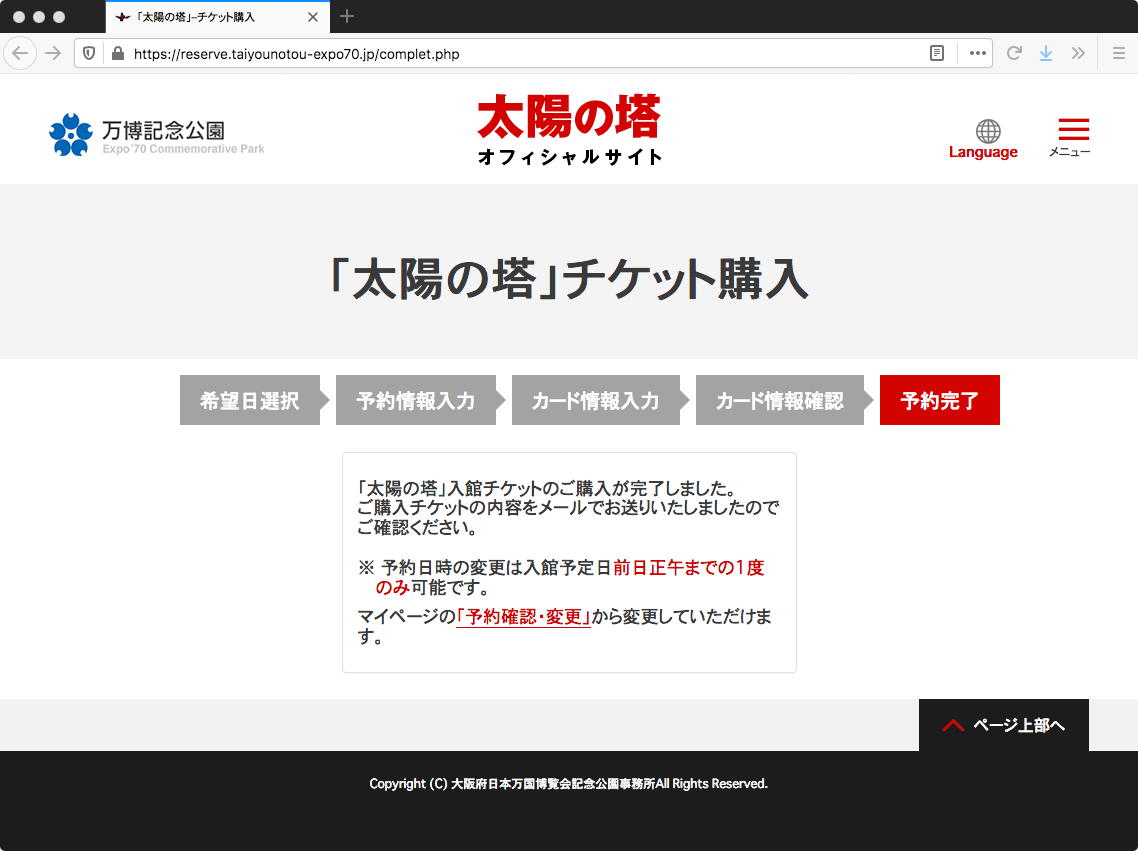Click the 予約情報入力 step
Screen dimensions: 1138x851
(x=415, y=400)
